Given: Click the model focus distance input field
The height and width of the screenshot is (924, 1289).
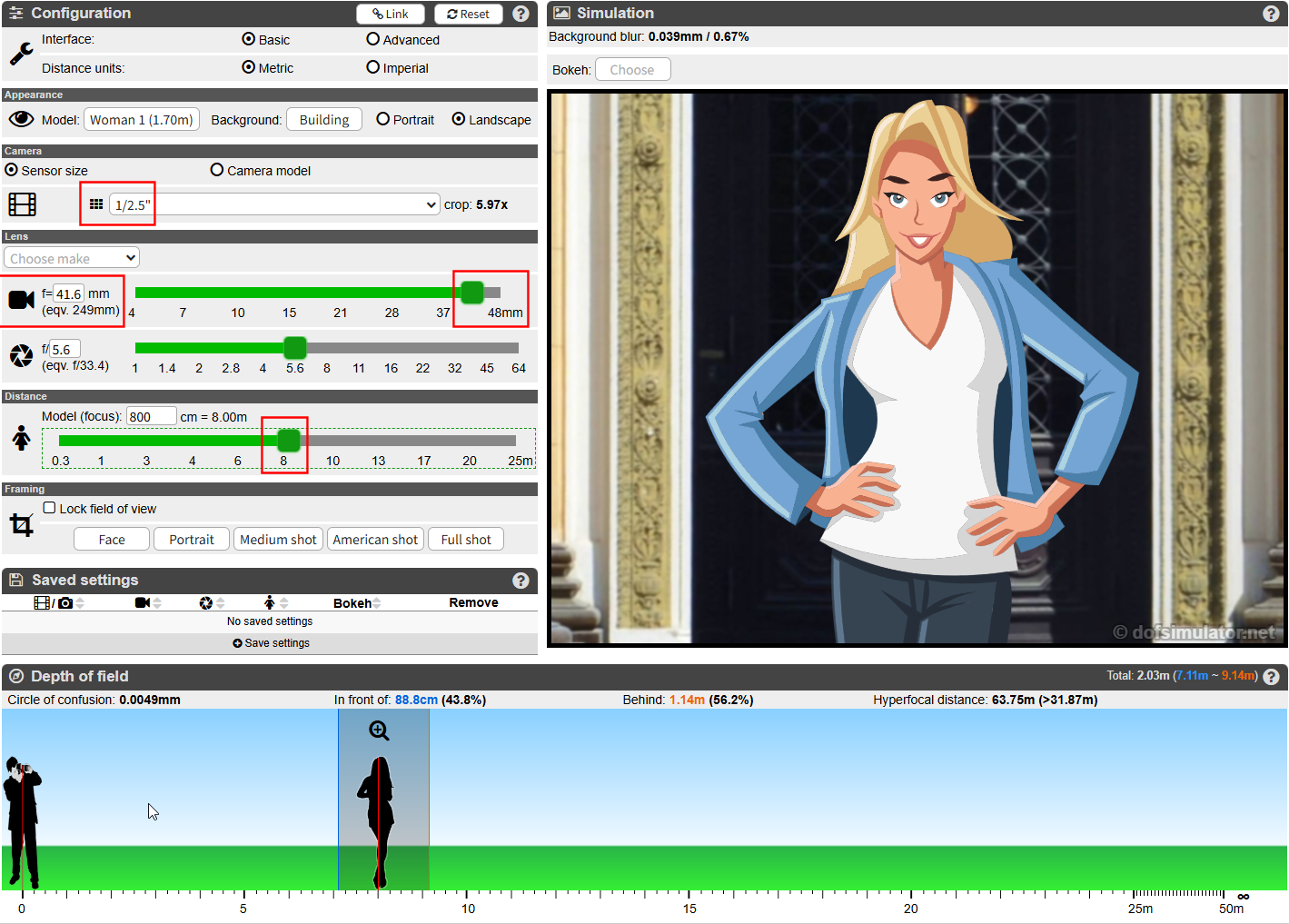Looking at the screenshot, I should pos(151,416).
